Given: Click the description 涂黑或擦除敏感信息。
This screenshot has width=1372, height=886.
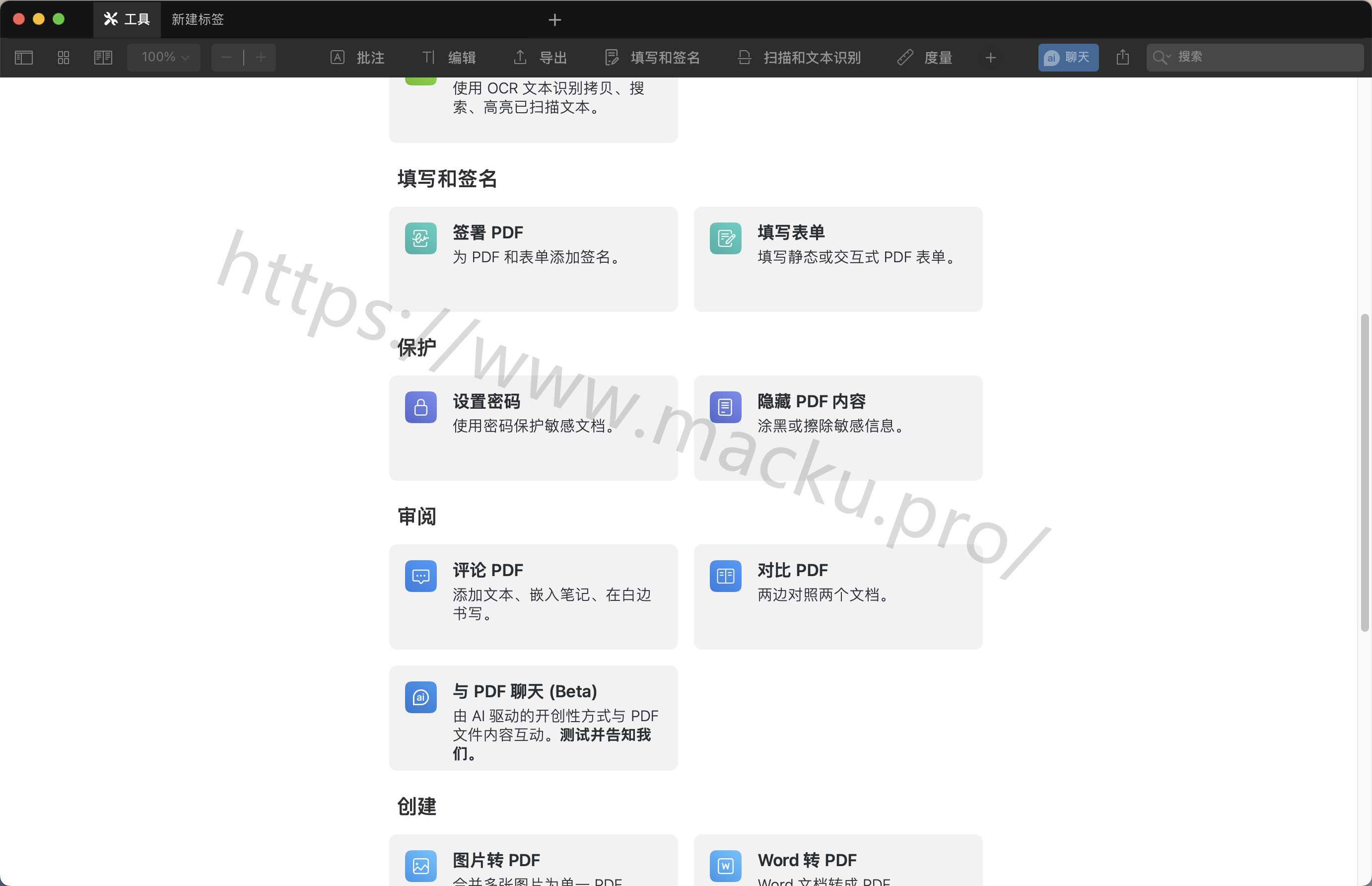Looking at the screenshot, I should pos(832,426).
